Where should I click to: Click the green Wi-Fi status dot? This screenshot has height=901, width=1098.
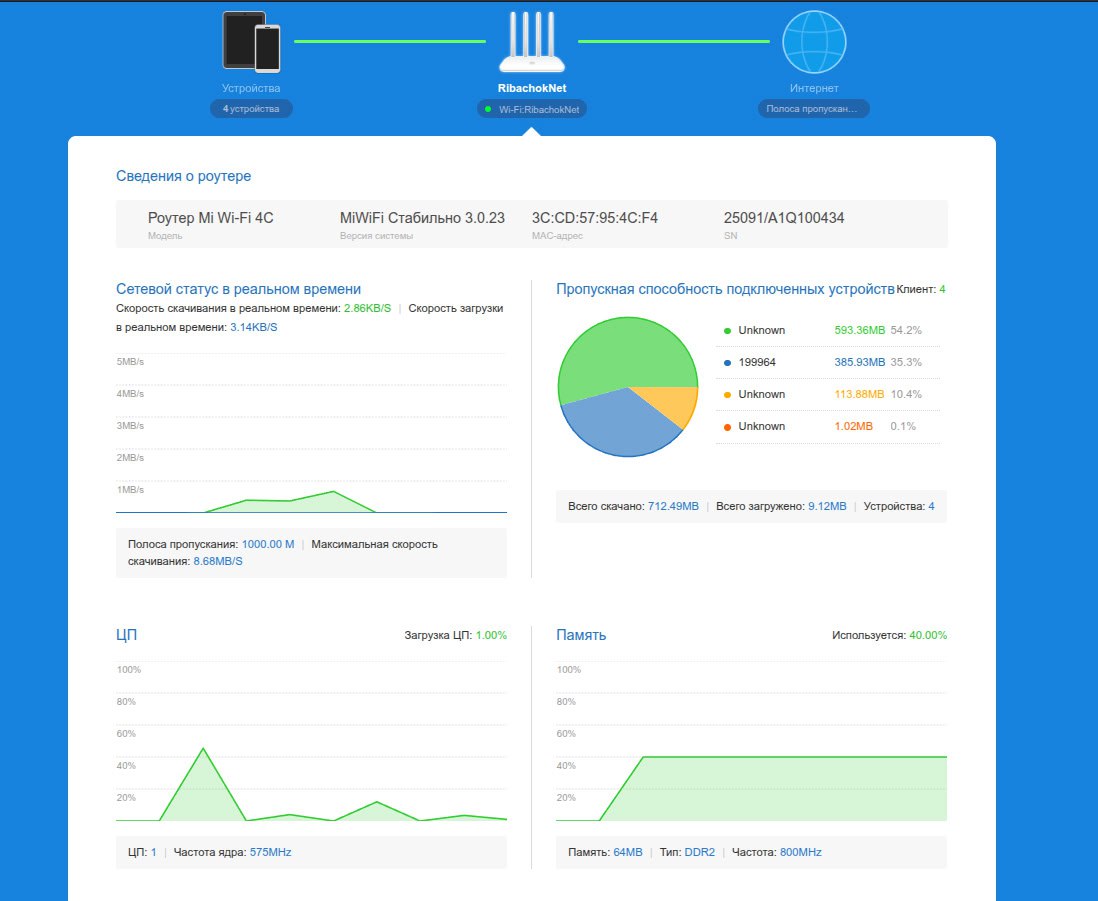488,109
